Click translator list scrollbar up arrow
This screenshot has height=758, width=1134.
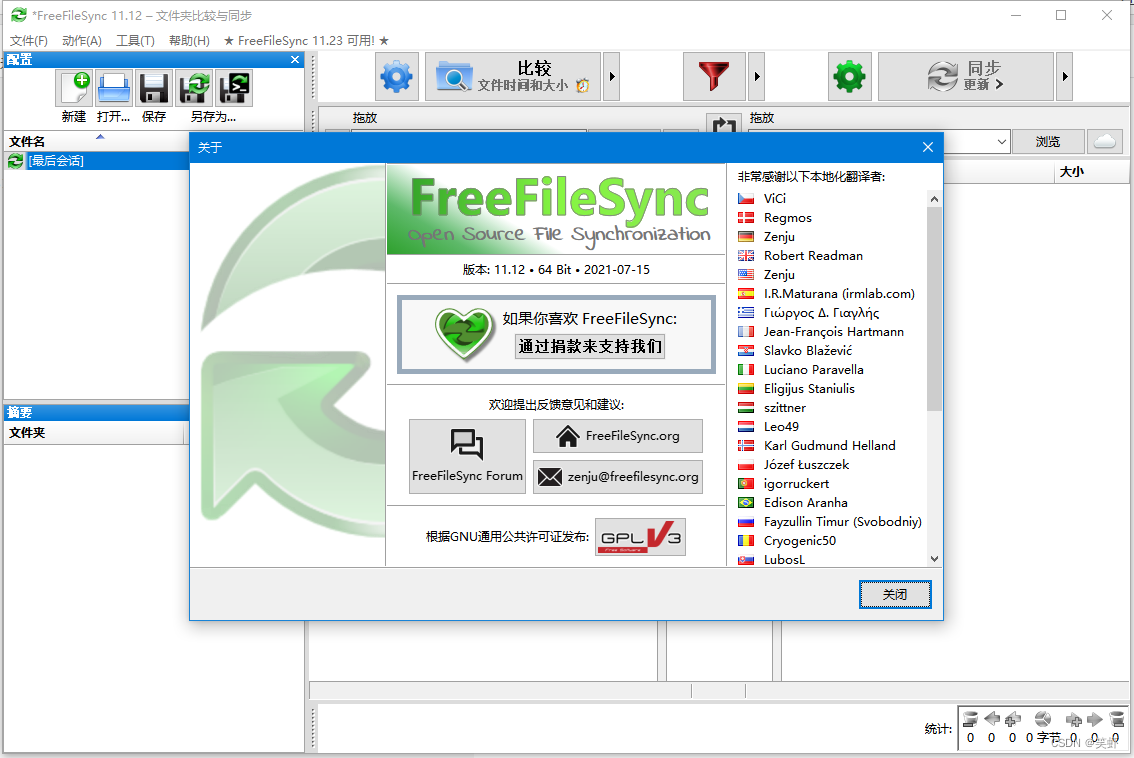tap(934, 199)
